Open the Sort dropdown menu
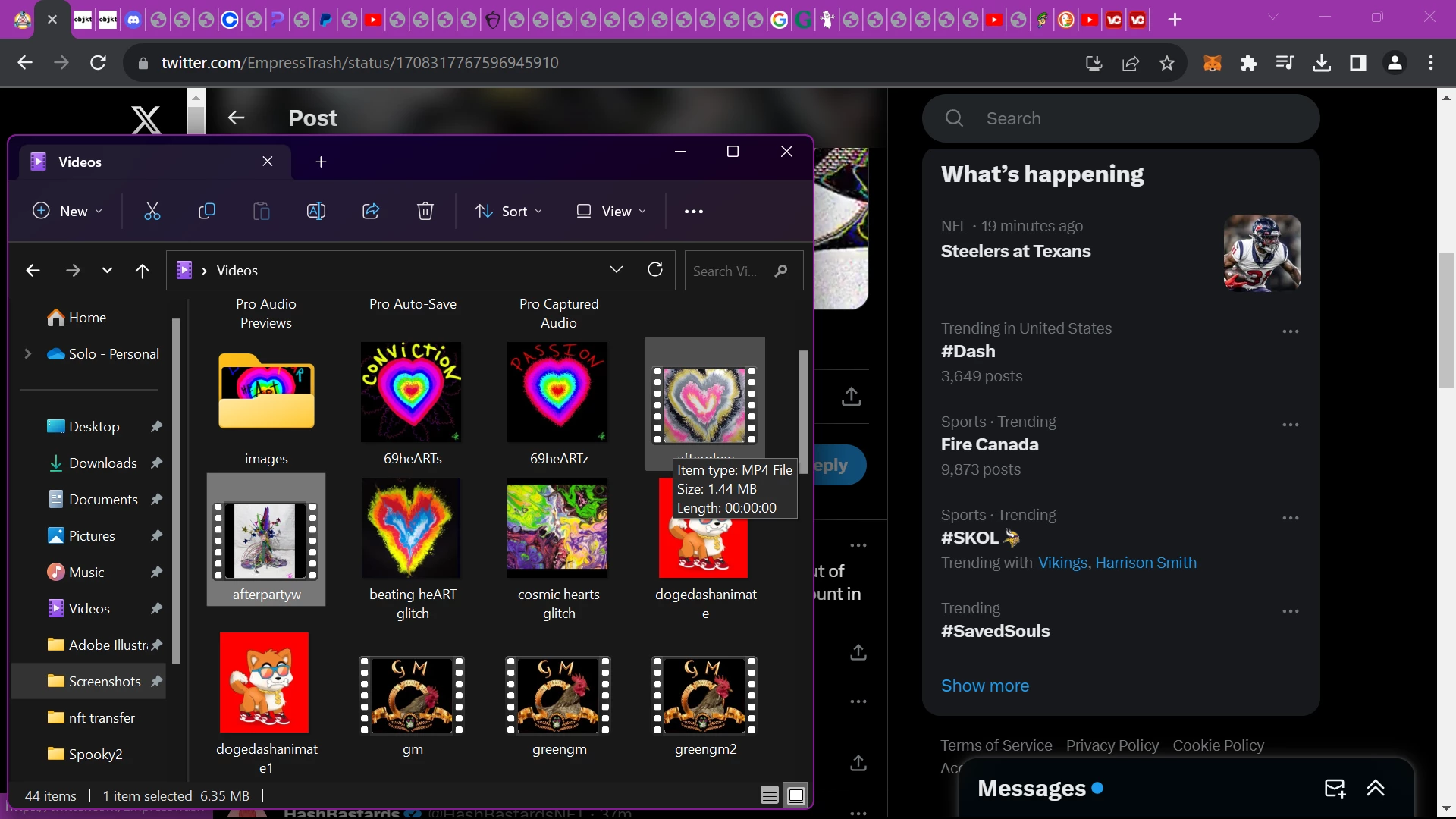Screen dimensions: 1456x819 pos(508,212)
